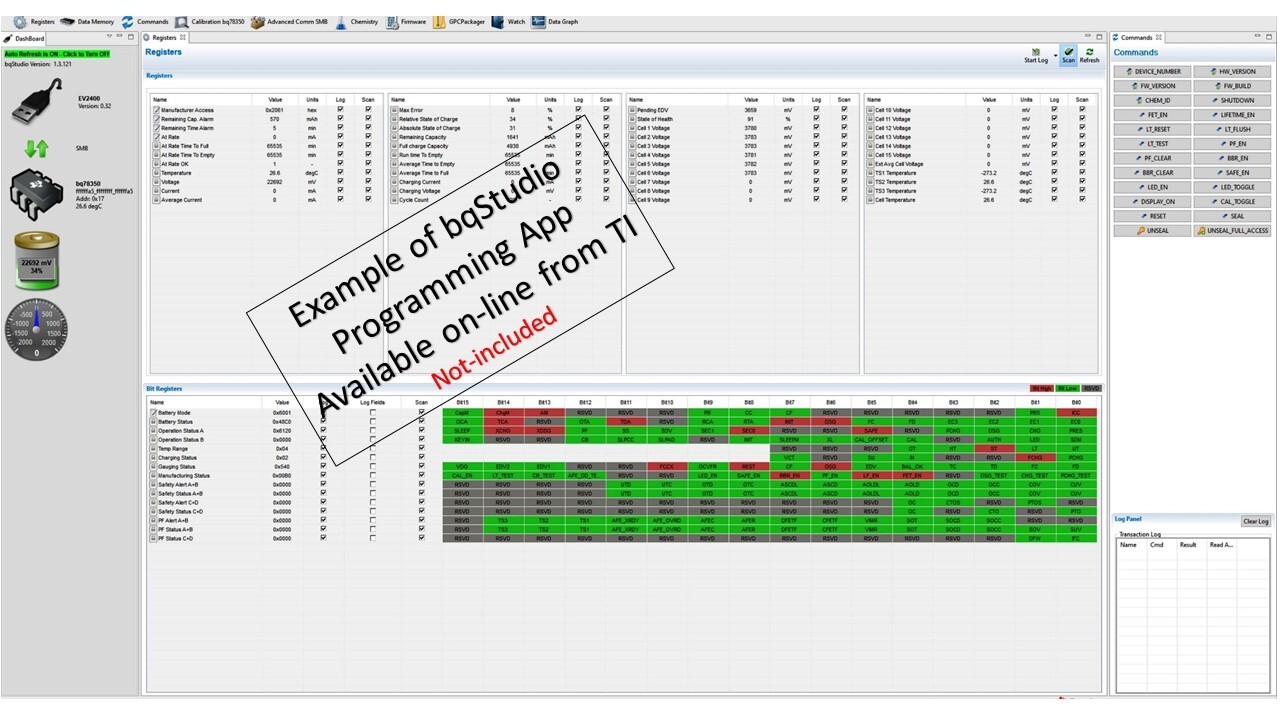Uncheck Scan for Remaining Cap. Alarm
Screen dimensions: 1280x720
(x=368, y=119)
